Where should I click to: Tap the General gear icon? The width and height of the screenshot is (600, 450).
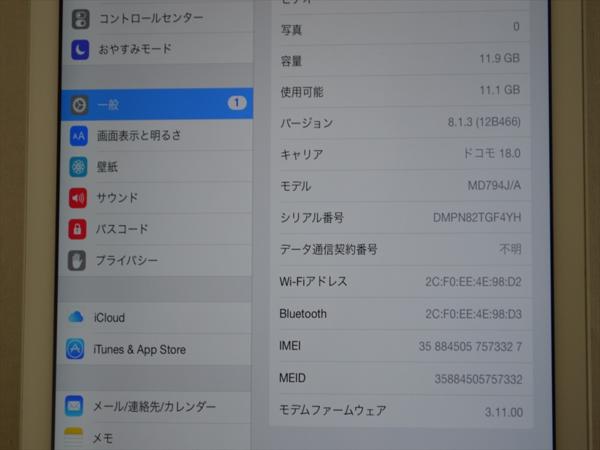point(80,105)
